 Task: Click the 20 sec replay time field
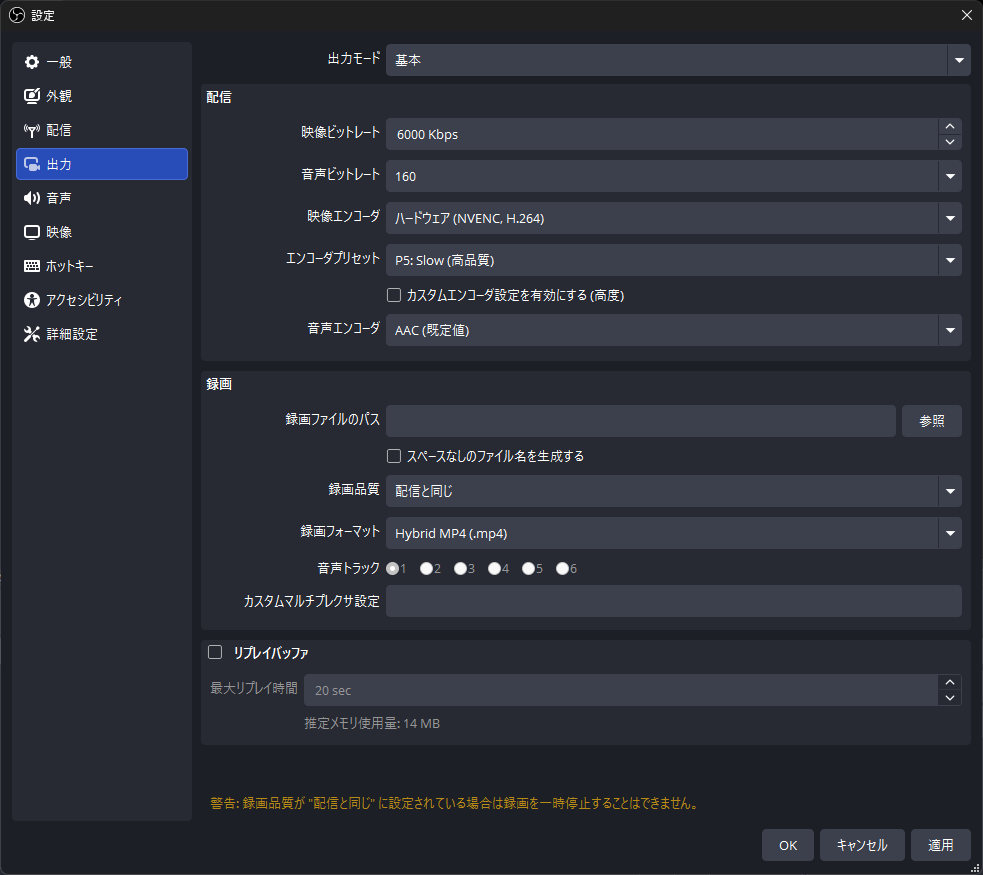coord(621,690)
